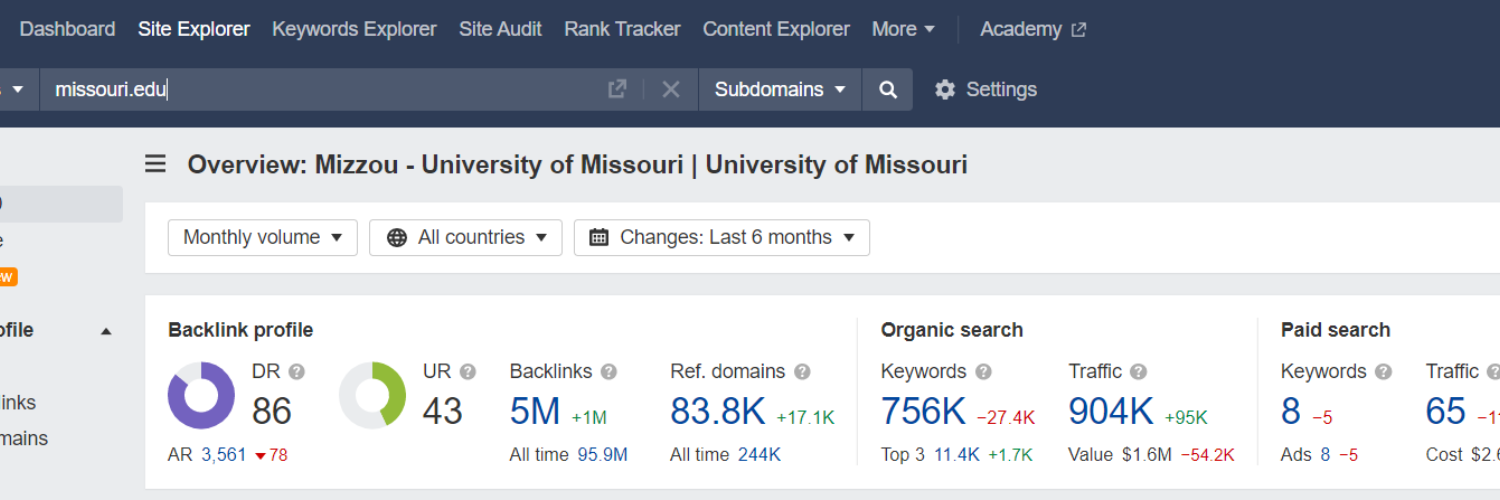Go to Keywords Explorer tab
The image size is (1500, 500).
(354, 30)
